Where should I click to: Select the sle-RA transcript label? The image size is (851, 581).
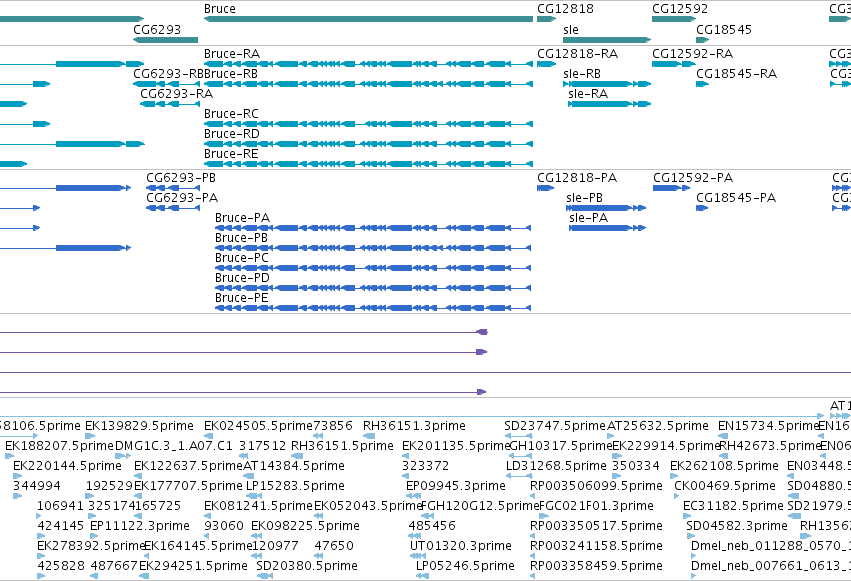click(x=588, y=94)
